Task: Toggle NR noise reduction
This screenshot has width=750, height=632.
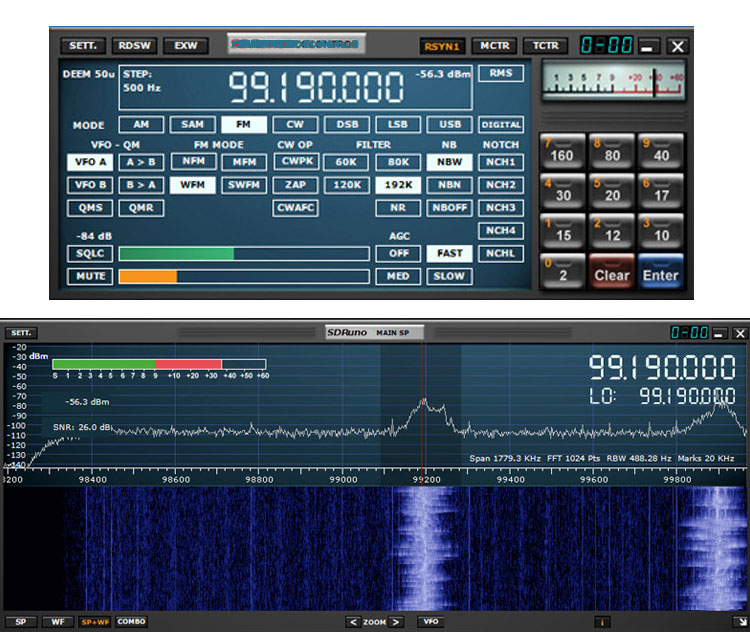Action: (398, 208)
